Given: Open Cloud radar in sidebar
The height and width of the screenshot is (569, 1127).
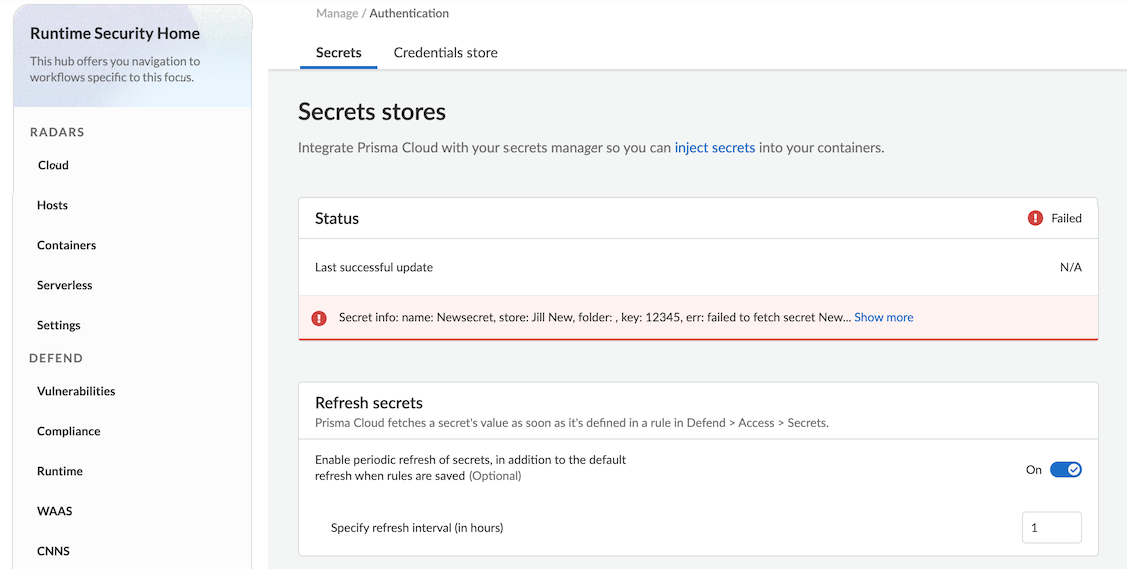Looking at the screenshot, I should [53, 165].
